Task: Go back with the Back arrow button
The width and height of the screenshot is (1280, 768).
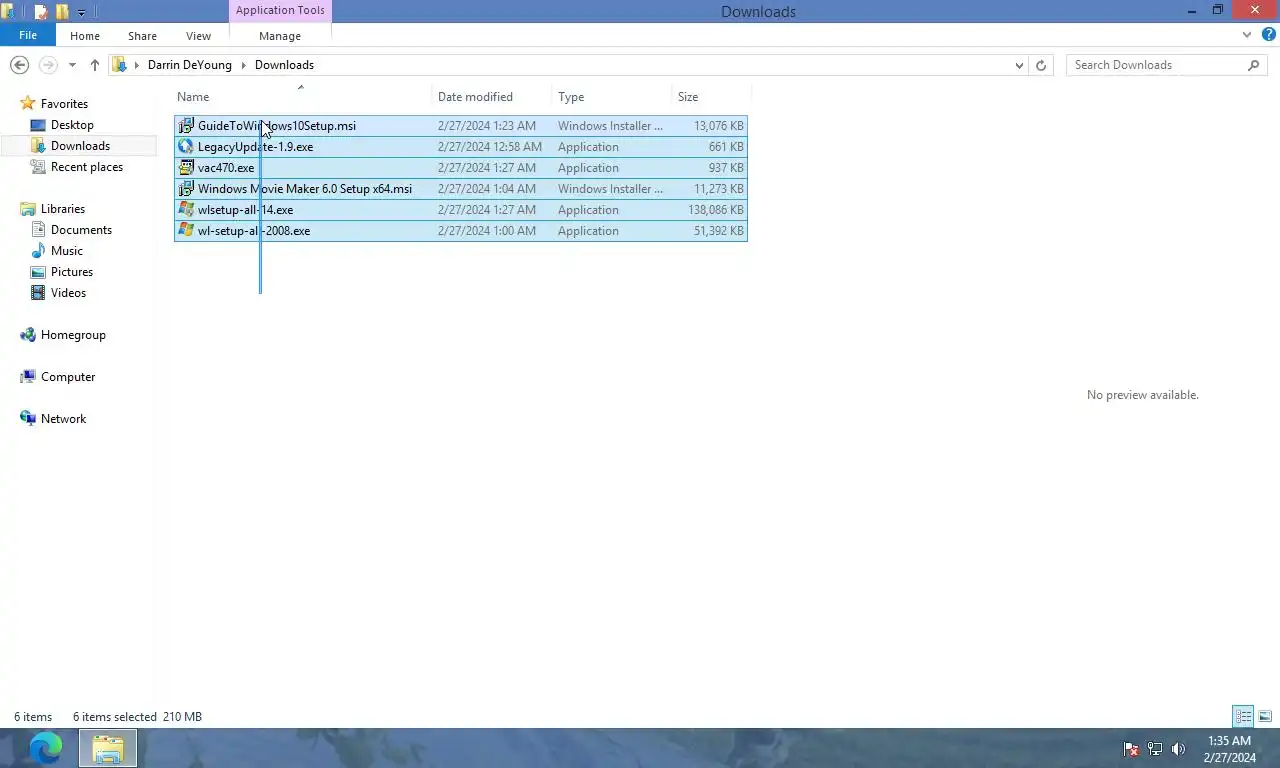Action: [x=19, y=65]
